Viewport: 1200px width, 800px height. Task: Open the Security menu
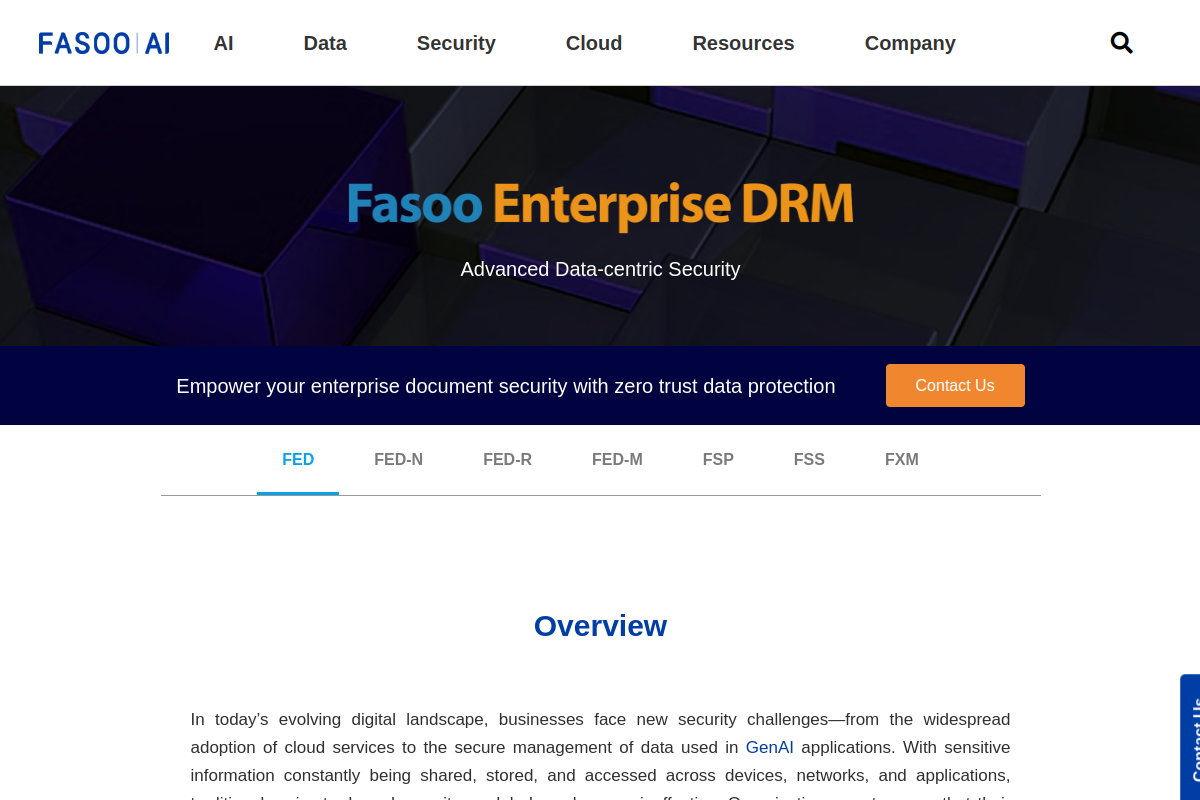pos(456,43)
